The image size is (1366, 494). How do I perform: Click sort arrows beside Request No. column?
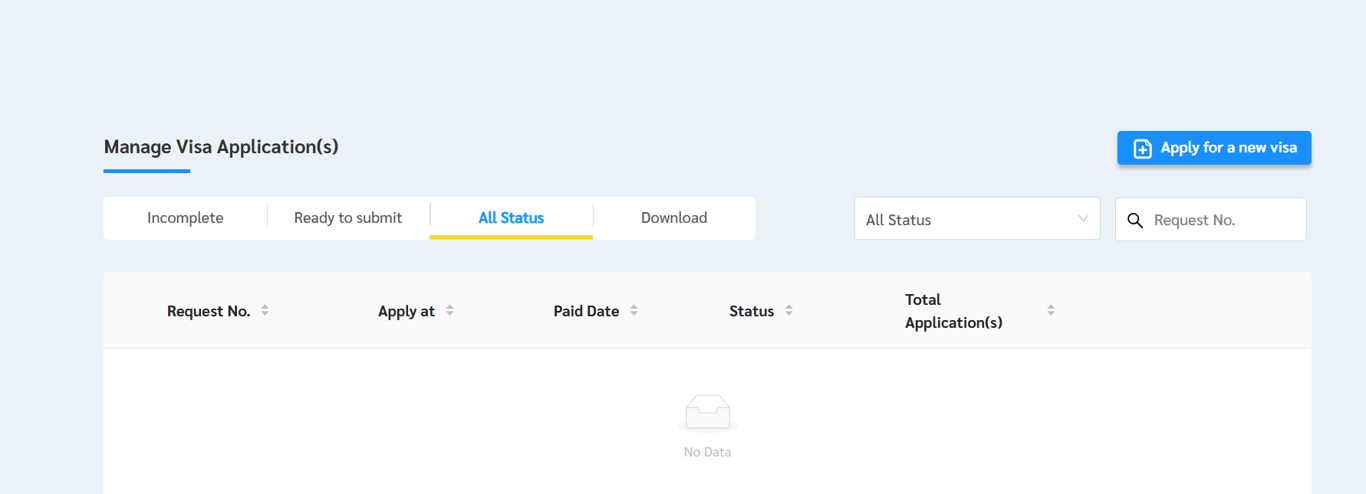point(265,311)
